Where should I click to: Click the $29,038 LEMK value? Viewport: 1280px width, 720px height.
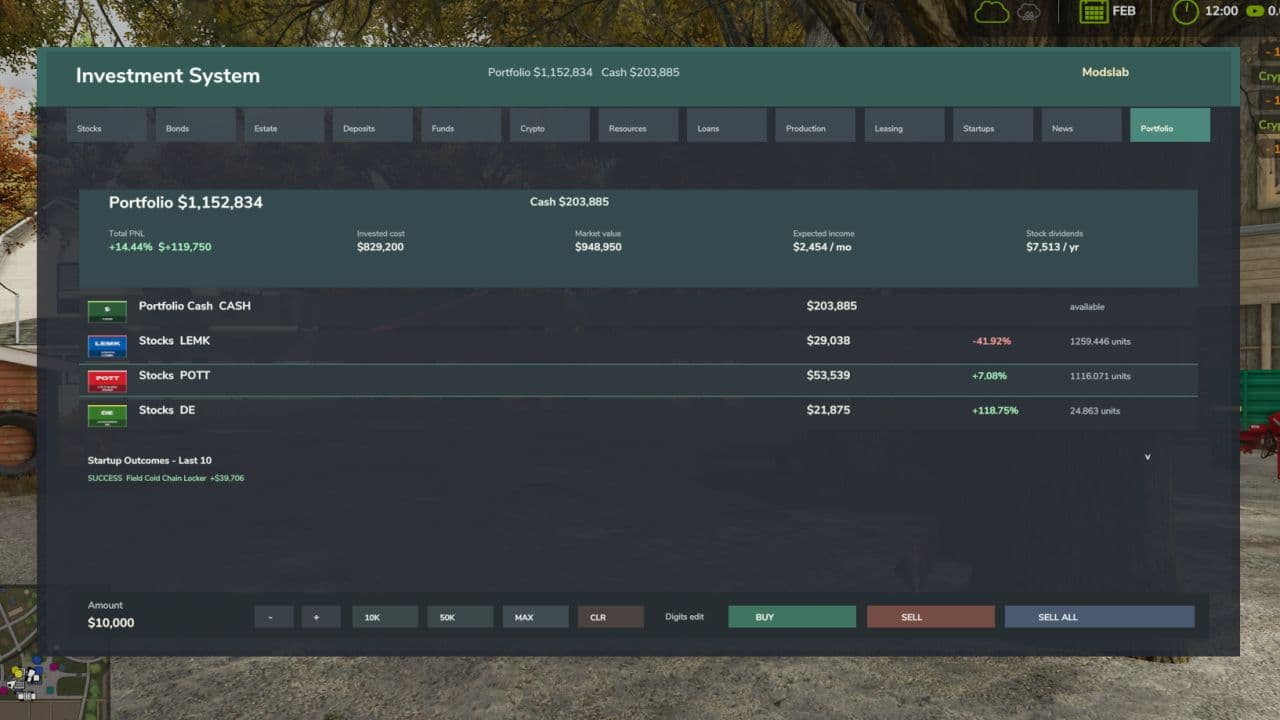point(828,341)
